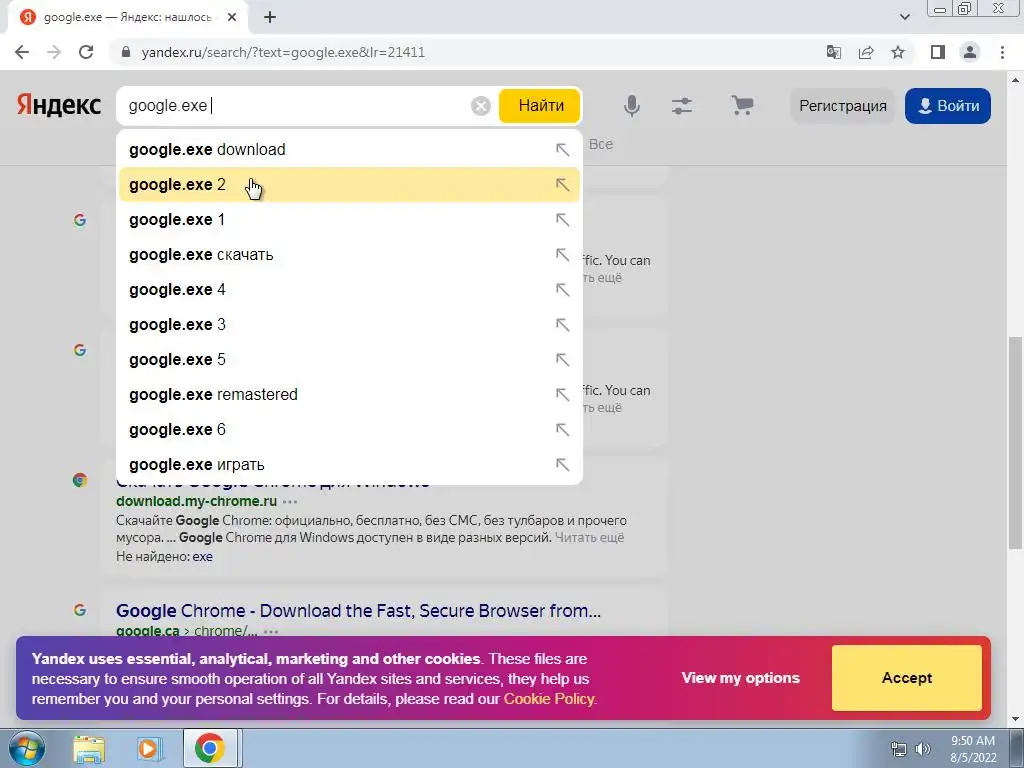The height and width of the screenshot is (768, 1024).
Task: Click fill arrow beside google.exe играть
Action: [562, 464]
